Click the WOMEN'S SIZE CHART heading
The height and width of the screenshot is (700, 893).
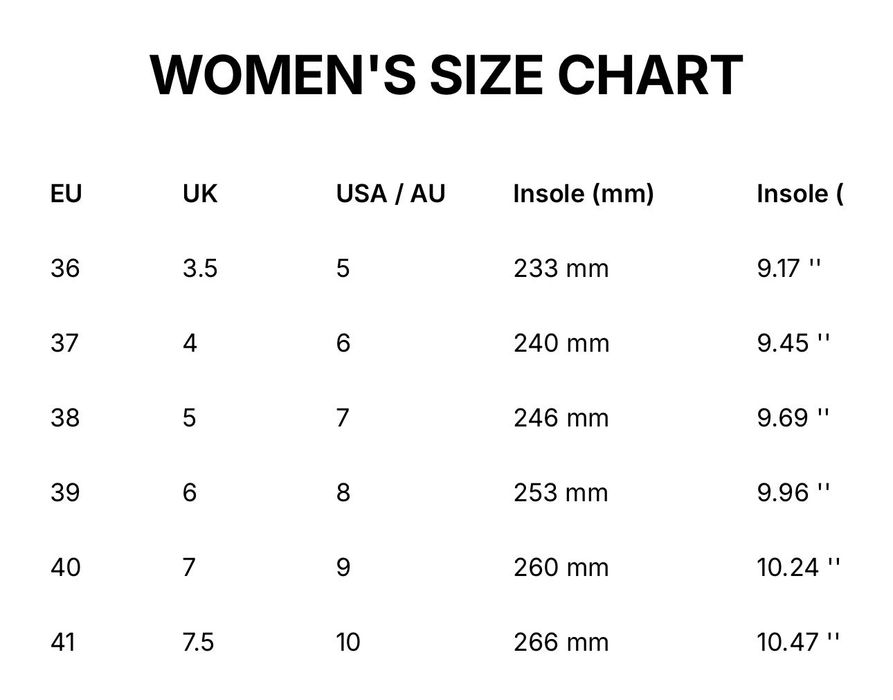tap(446, 75)
